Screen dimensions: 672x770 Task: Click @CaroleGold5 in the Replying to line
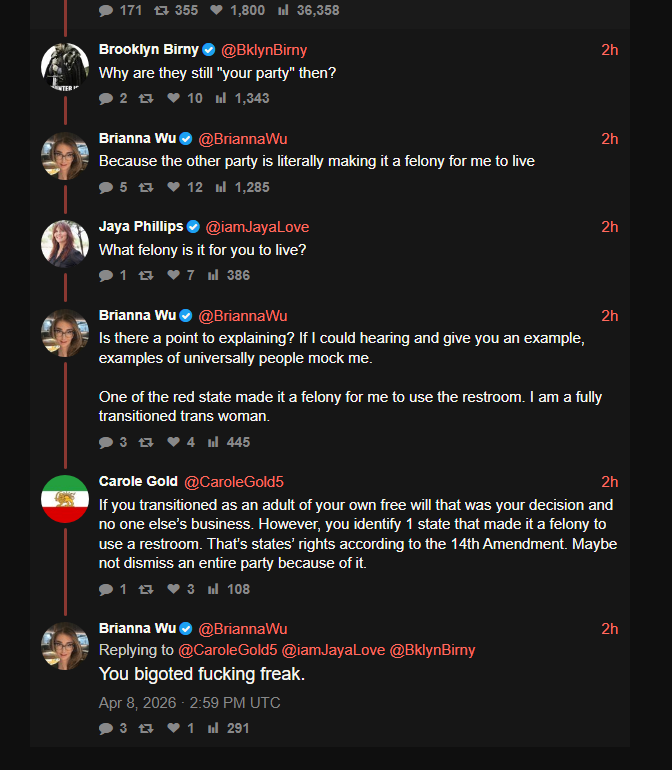[227, 650]
